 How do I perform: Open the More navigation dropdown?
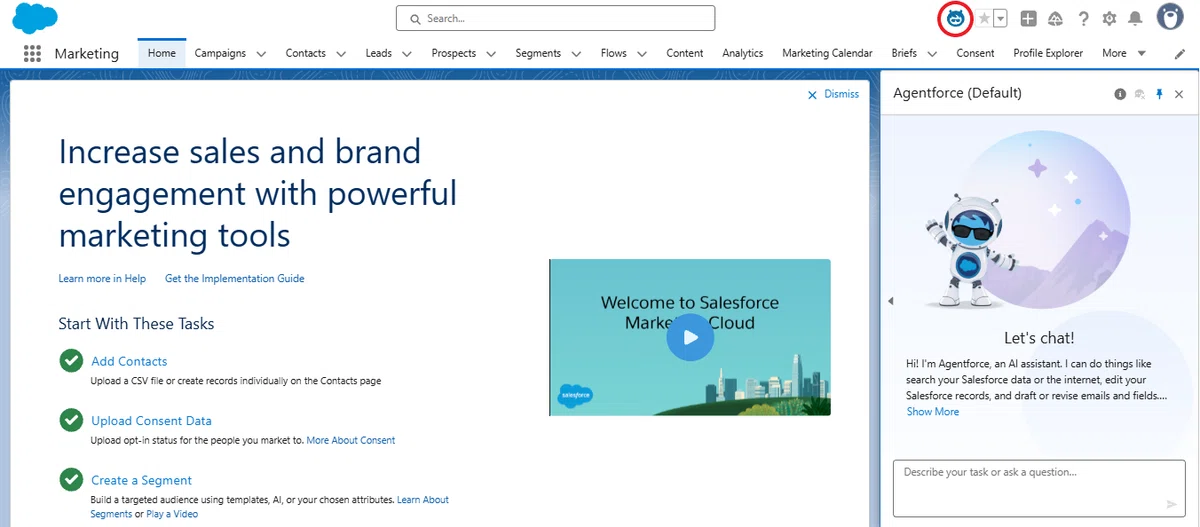coord(1124,53)
